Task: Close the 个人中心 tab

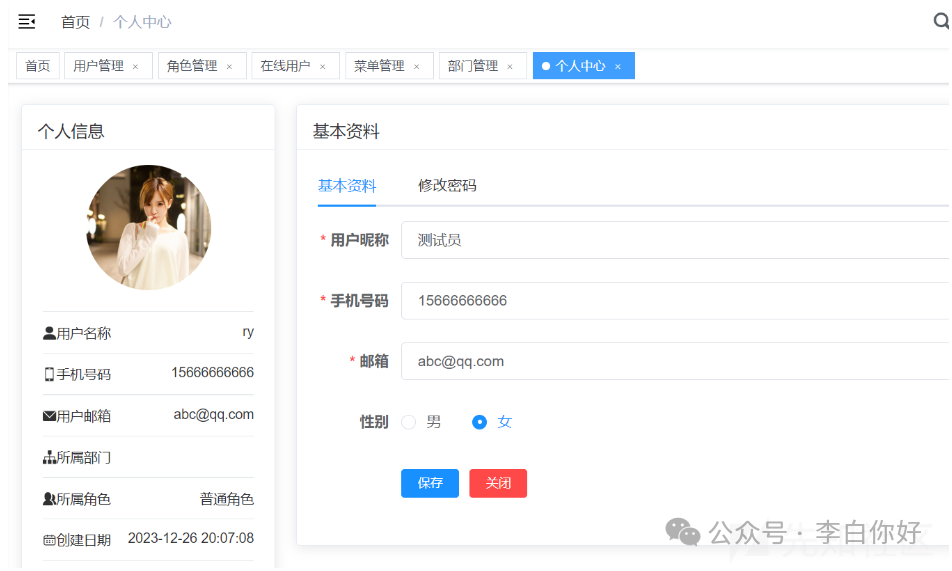Action: (618, 67)
